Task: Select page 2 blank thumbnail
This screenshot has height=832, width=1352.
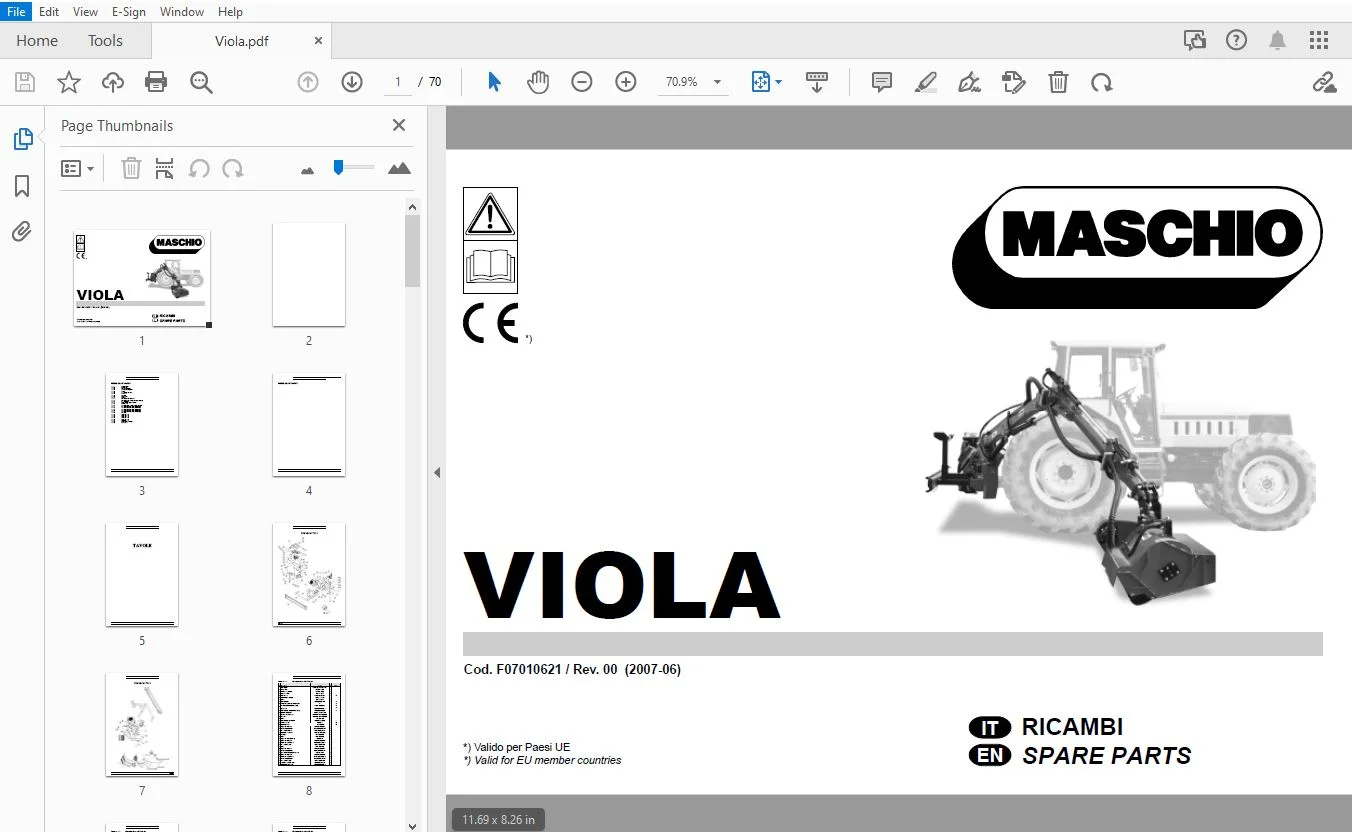Action: coord(309,275)
